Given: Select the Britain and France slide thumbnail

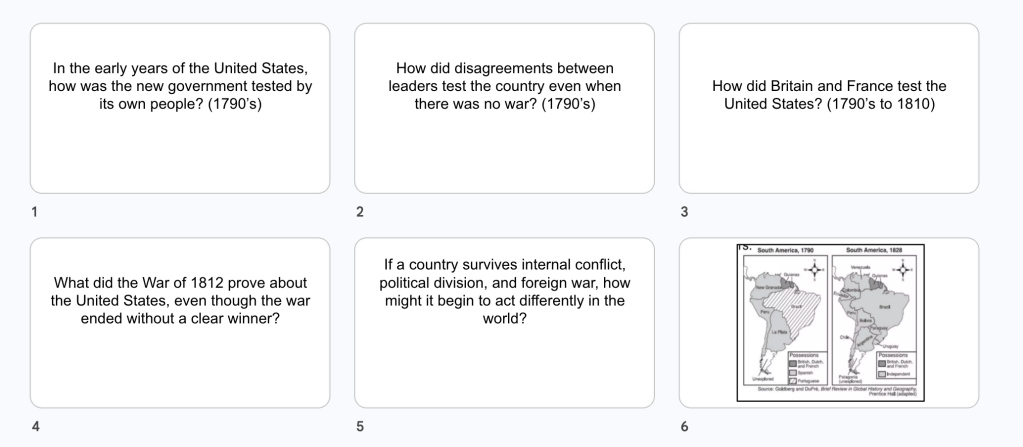Looking at the screenshot, I should (x=828, y=108).
